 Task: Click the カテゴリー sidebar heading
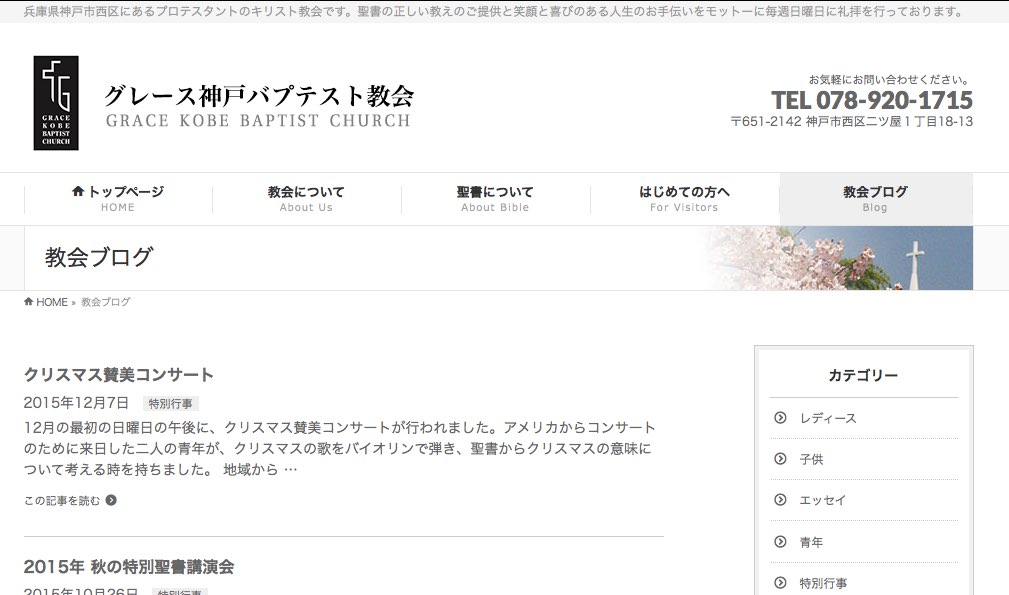863,375
